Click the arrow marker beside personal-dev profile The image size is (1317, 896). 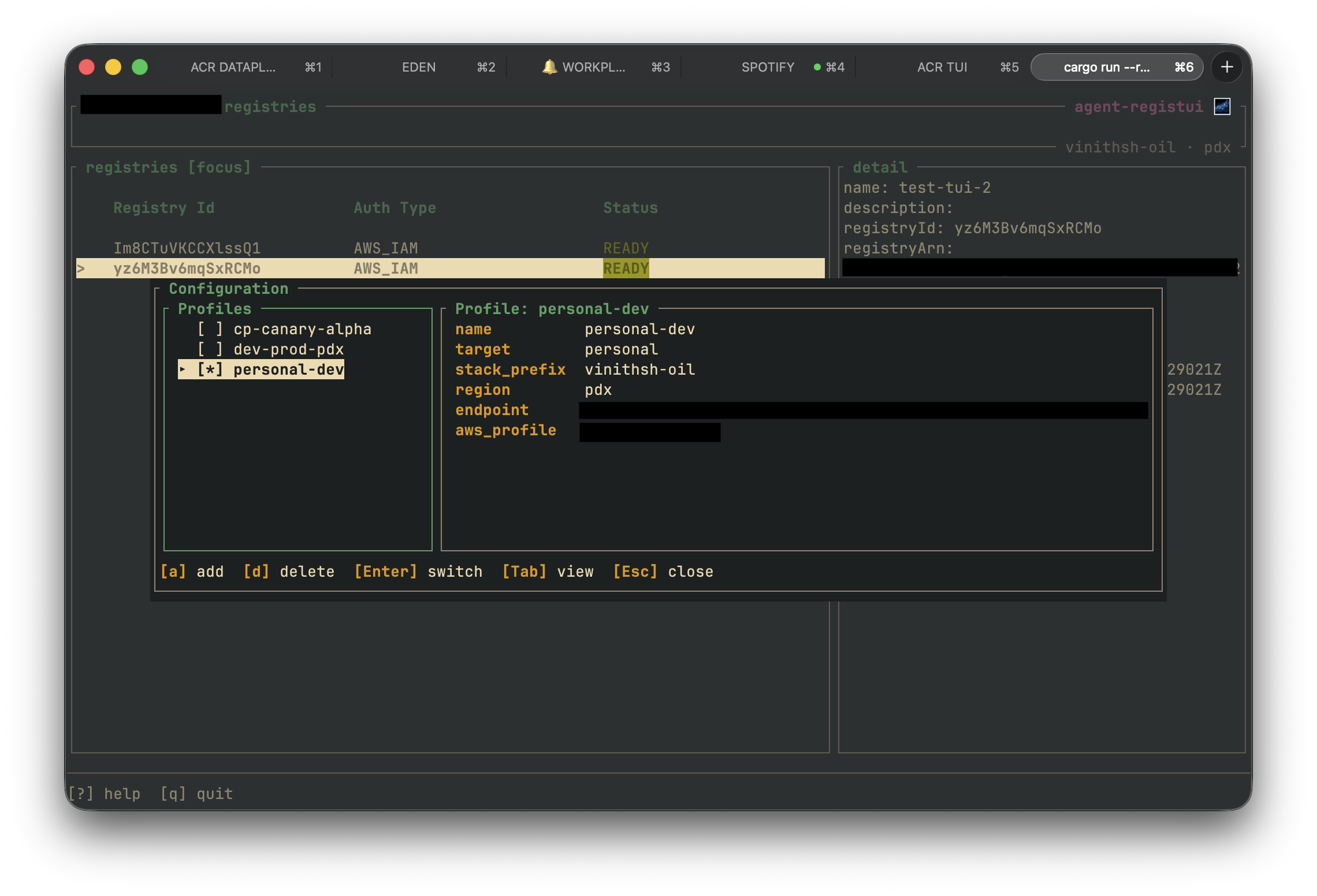coord(183,369)
